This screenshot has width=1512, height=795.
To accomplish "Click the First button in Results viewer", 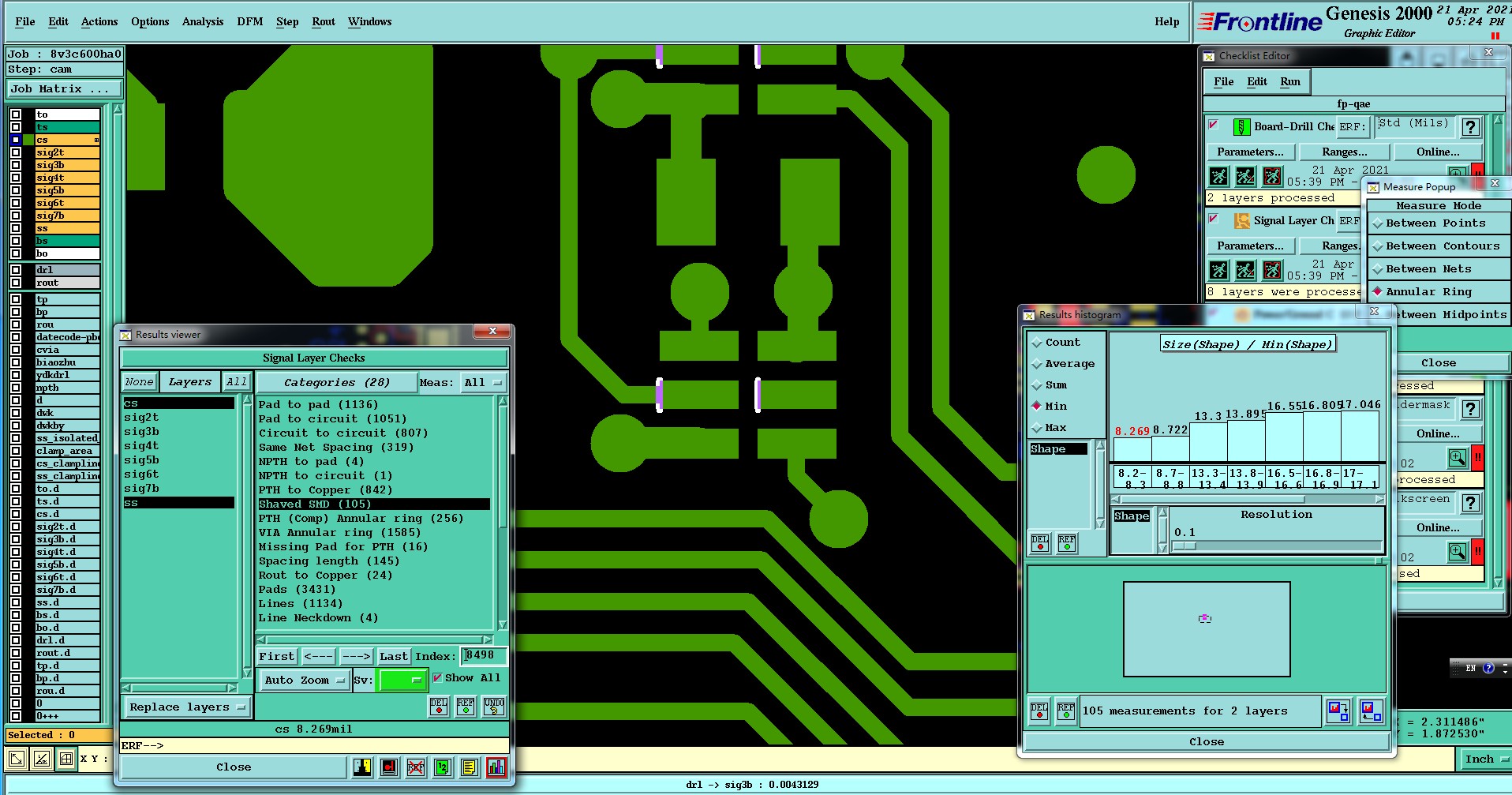I will [x=277, y=657].
